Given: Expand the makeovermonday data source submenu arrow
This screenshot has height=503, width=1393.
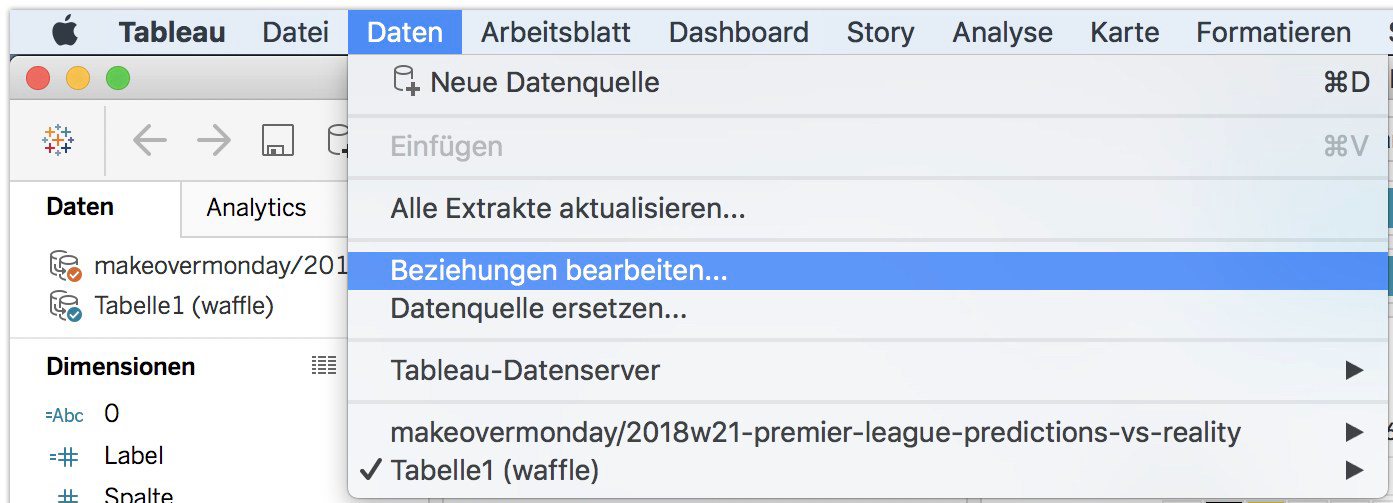Looking at the screenshot, I should pyautogui.click(x=1354, y=433).
